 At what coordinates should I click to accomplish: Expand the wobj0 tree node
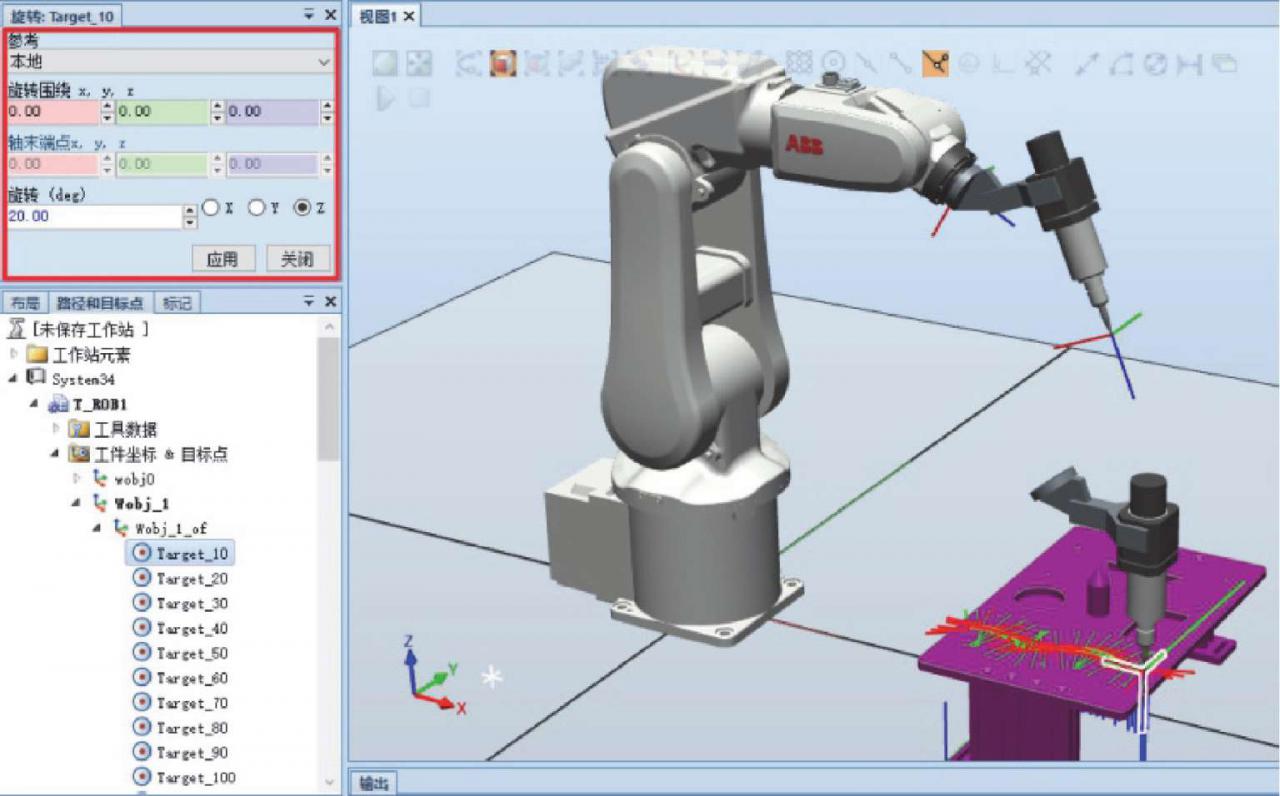[x=78, y=478]
